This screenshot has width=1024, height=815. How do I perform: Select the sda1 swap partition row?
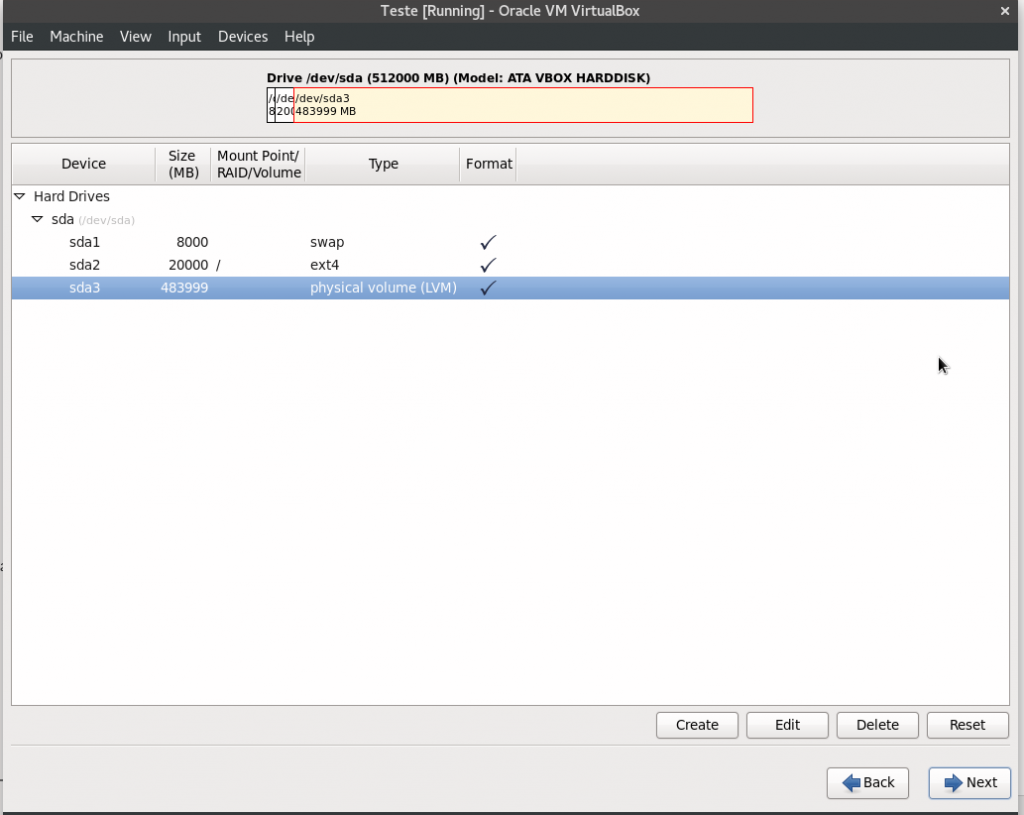coord(85,243)
